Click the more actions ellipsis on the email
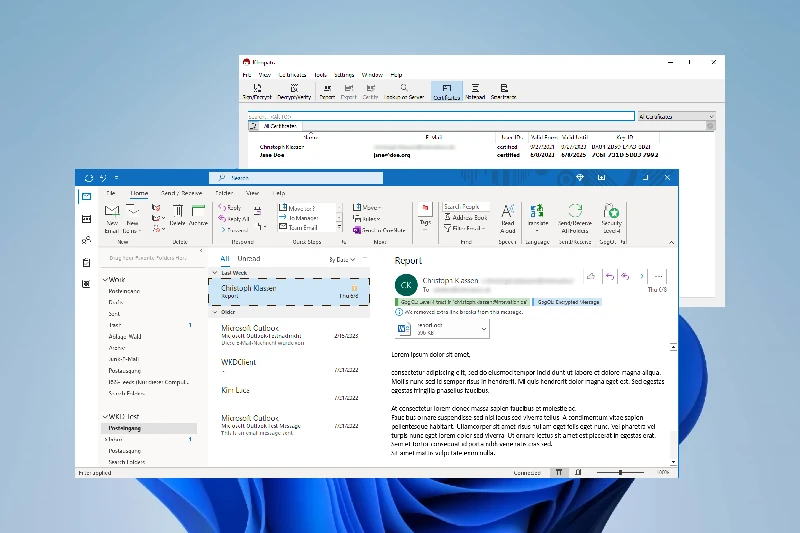The image size is (800, 533). pyautogui.click(x=658, y=276)
